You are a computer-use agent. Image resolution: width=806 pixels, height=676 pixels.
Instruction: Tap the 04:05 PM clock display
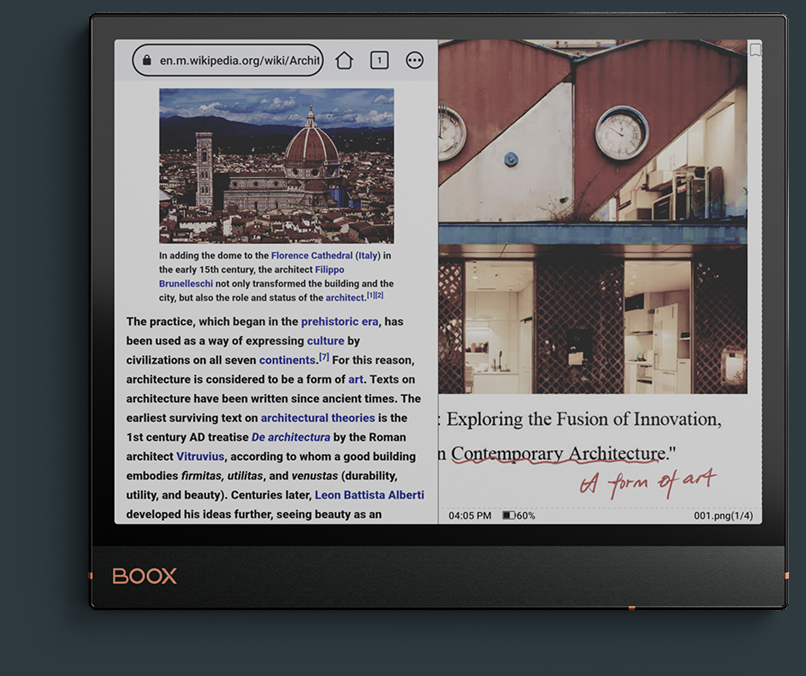(x=469, y=516)
